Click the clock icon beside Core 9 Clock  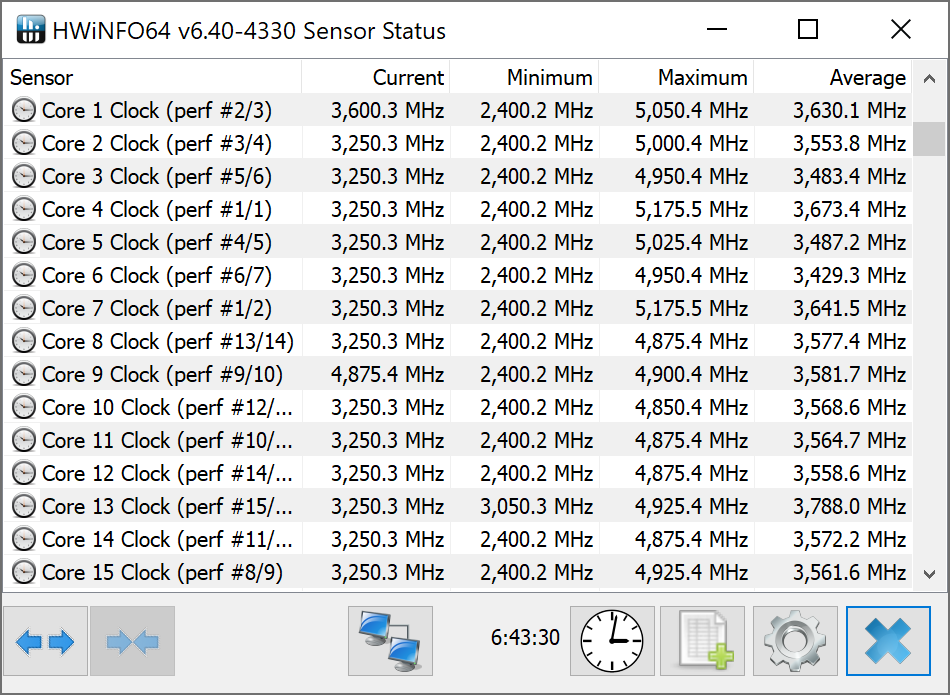[x=24, y=374]
